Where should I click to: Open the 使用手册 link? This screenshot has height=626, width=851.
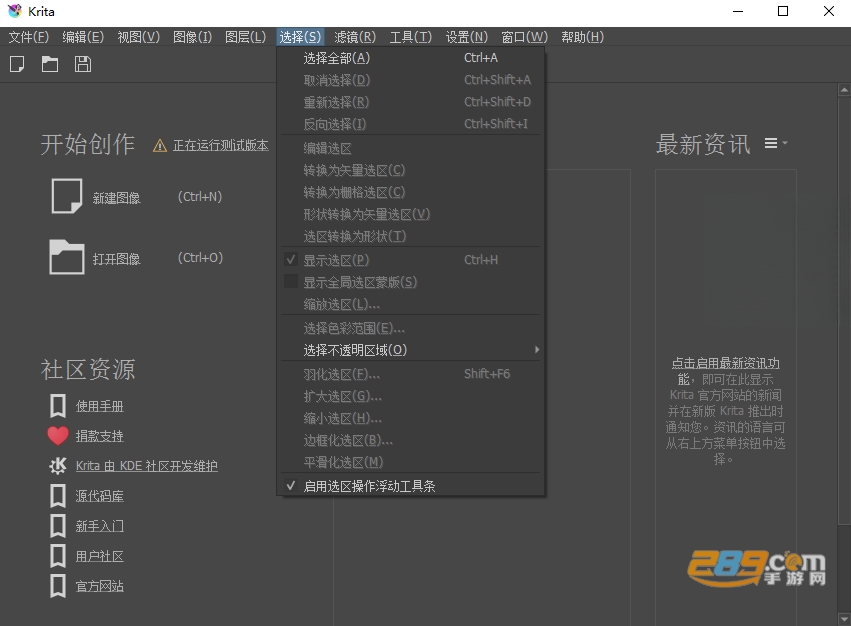tap(99, 406)
